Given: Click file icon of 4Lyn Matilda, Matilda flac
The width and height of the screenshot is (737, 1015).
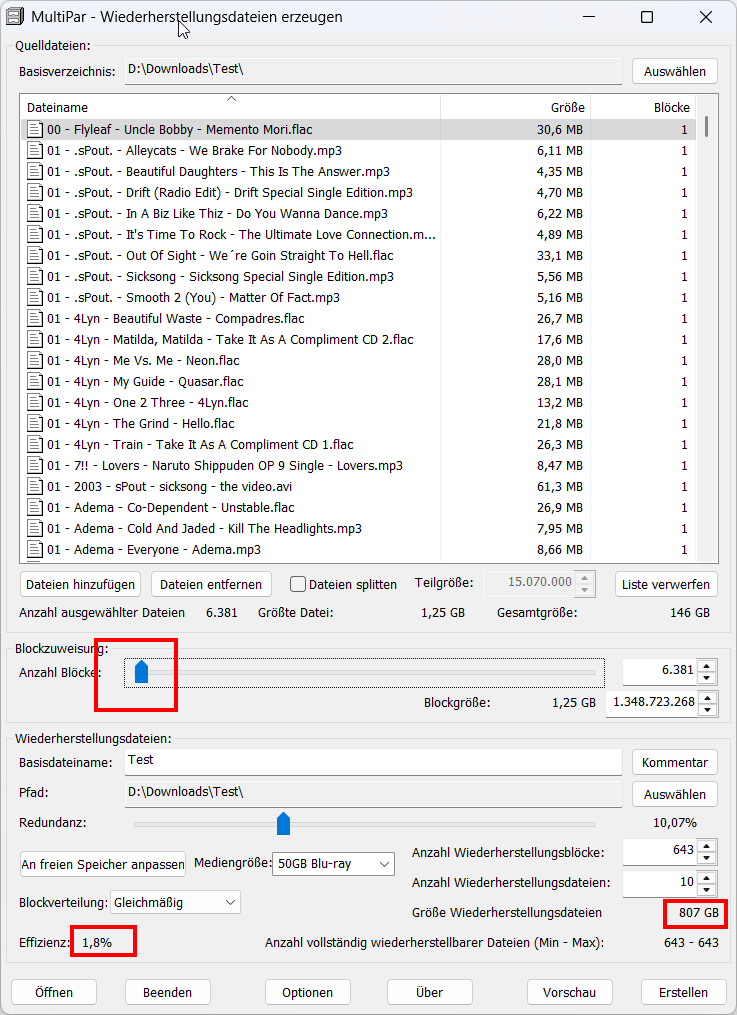Looking at the screenshot, I should tap(35, 340).
